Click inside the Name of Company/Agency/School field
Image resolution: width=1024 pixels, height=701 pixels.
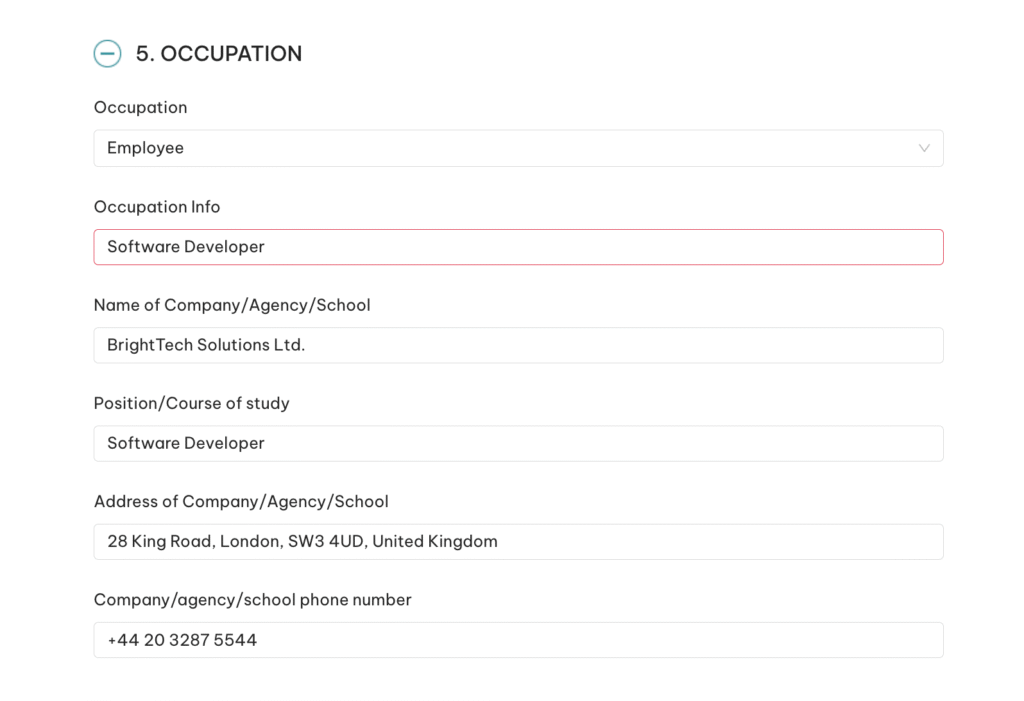pos(518,344)
